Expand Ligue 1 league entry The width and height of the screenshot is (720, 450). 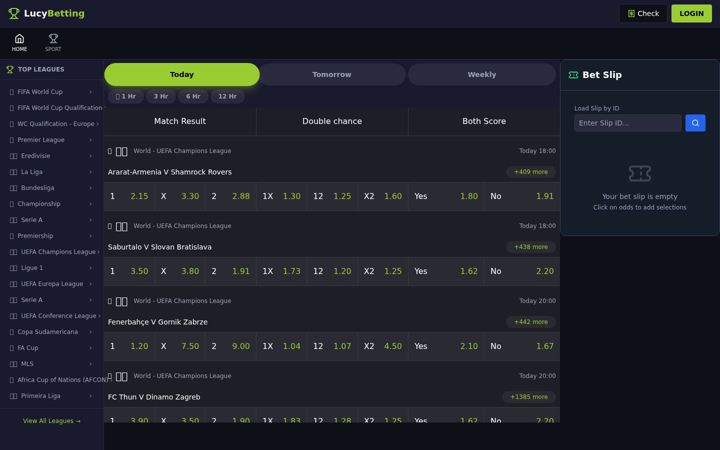[51, 268]
